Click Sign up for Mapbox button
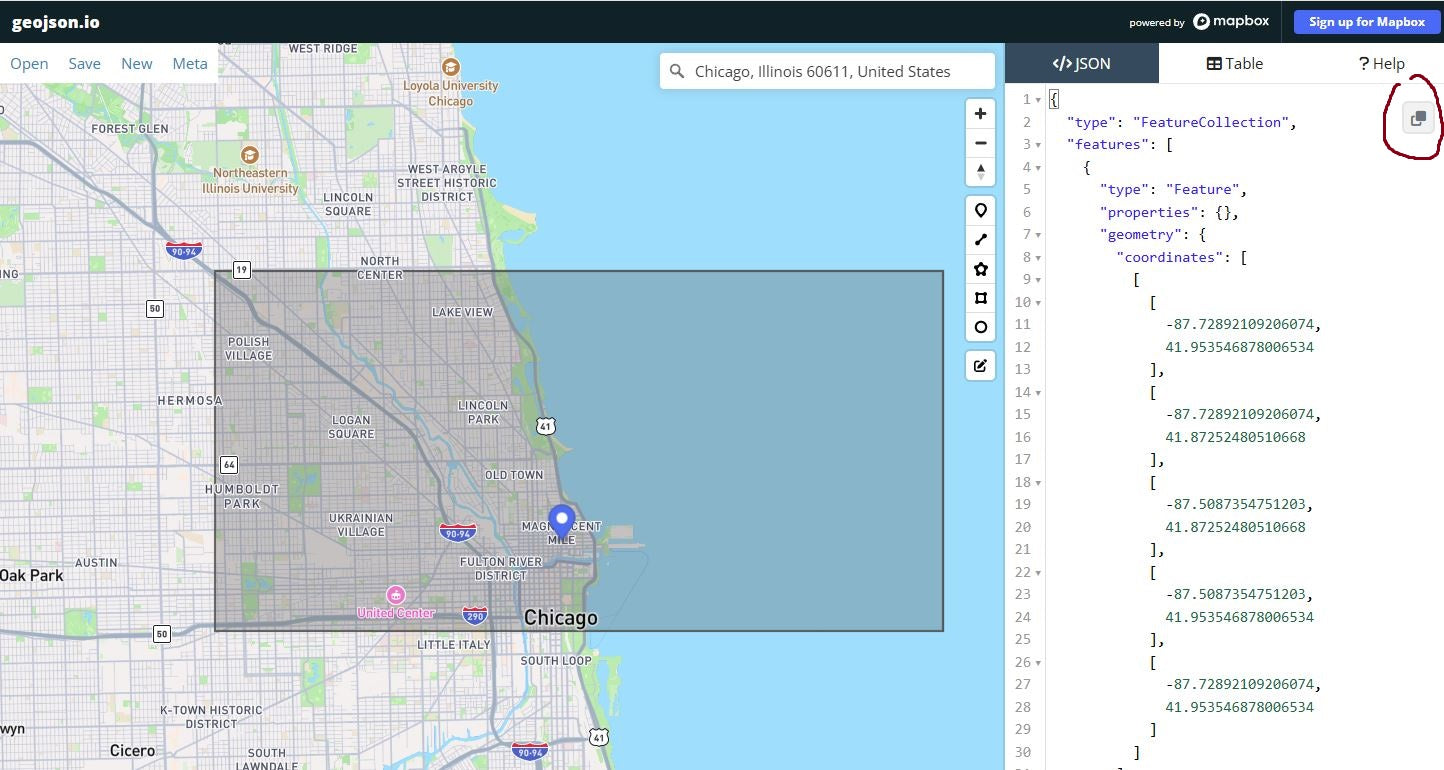The width and height of the screenshot is (1444, 770). [x=1366, y=22]
